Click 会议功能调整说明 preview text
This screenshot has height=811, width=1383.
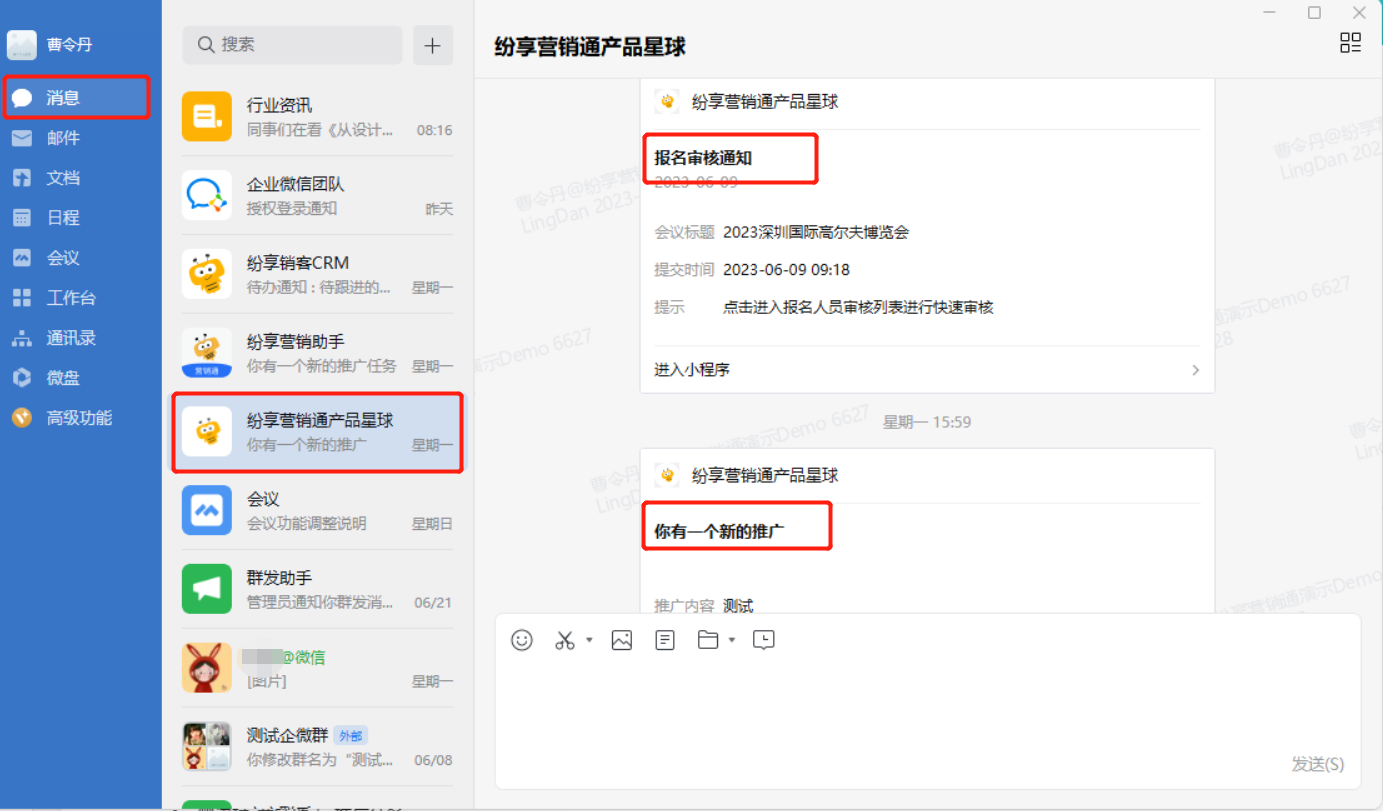click(306, 523)
